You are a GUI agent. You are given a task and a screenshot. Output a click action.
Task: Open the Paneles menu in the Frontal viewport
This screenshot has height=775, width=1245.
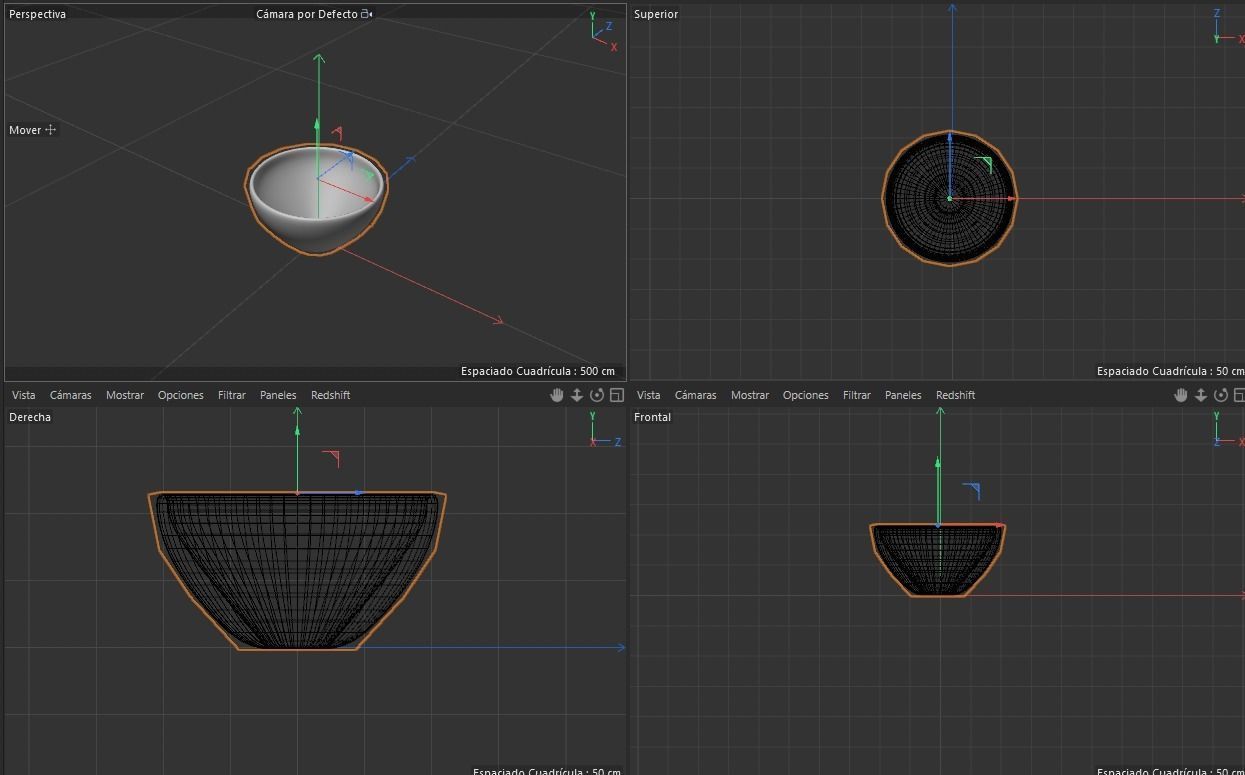[x=903, y=395]
